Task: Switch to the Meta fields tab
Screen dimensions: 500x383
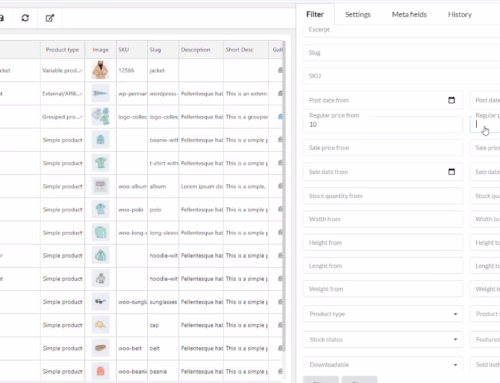Action: point(409,14)
